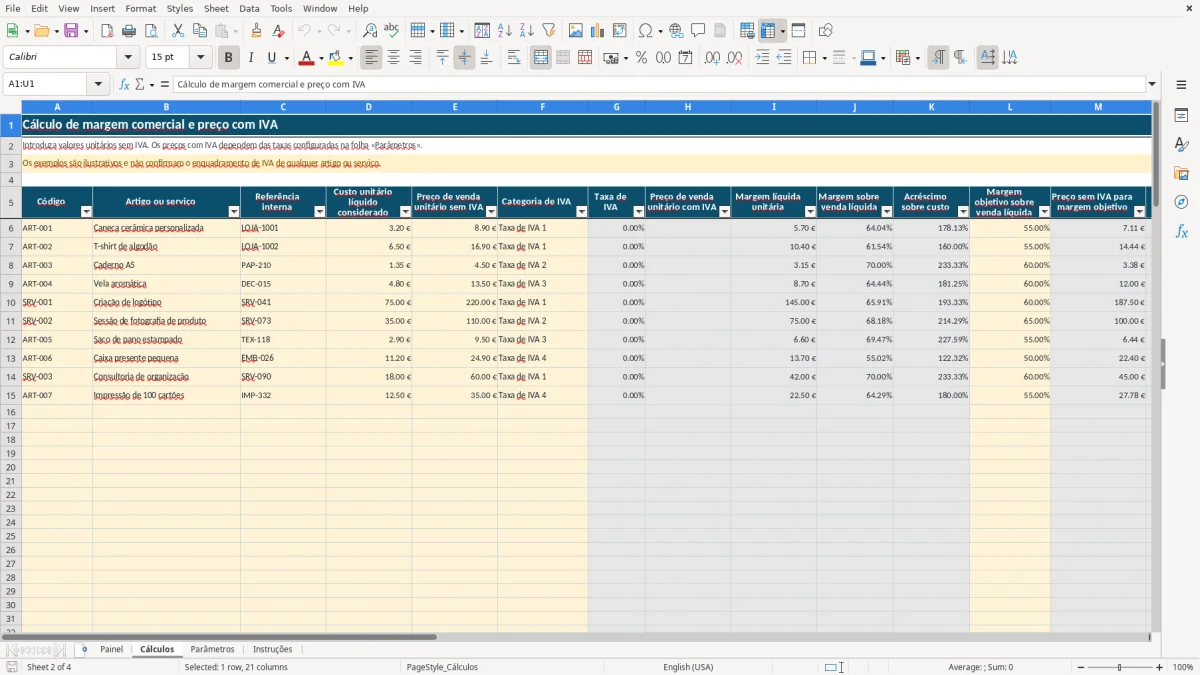Activate Clone Formatting paintbrush
1200x675 pixels.
(x=257, y=31)
